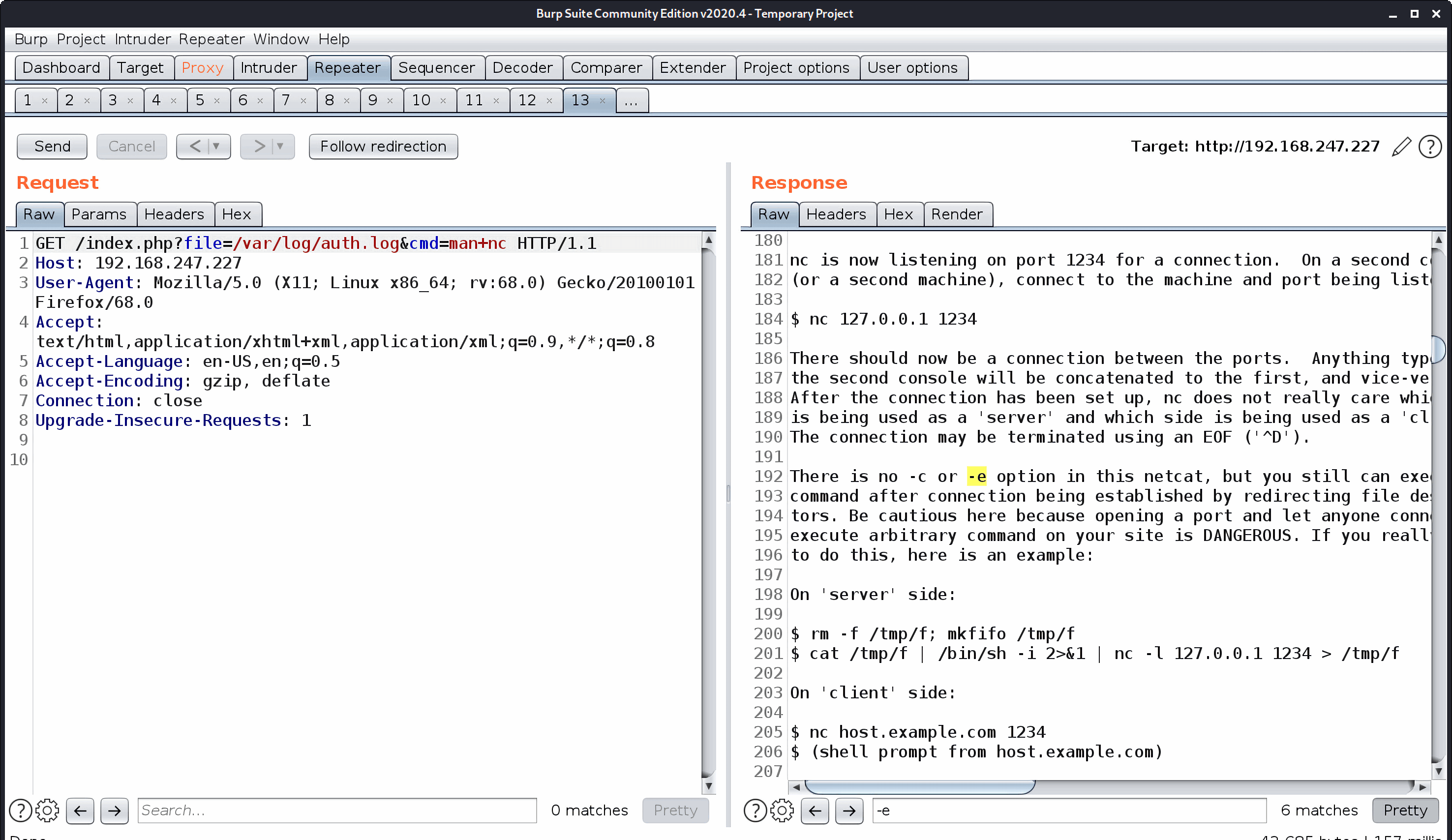Click request vertical scrollbar up arrow

click(709, 239)
